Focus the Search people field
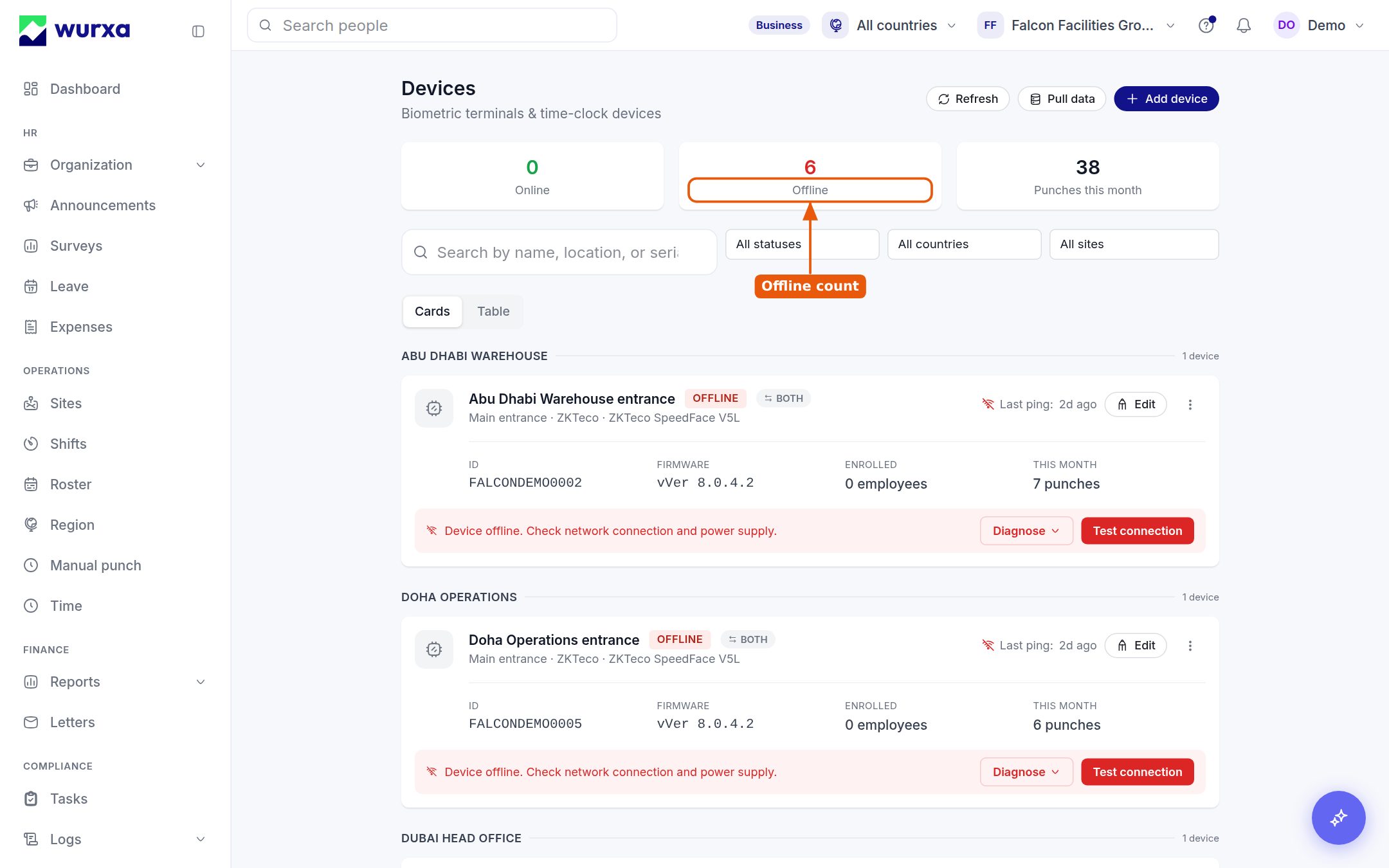 pos(432,25)
